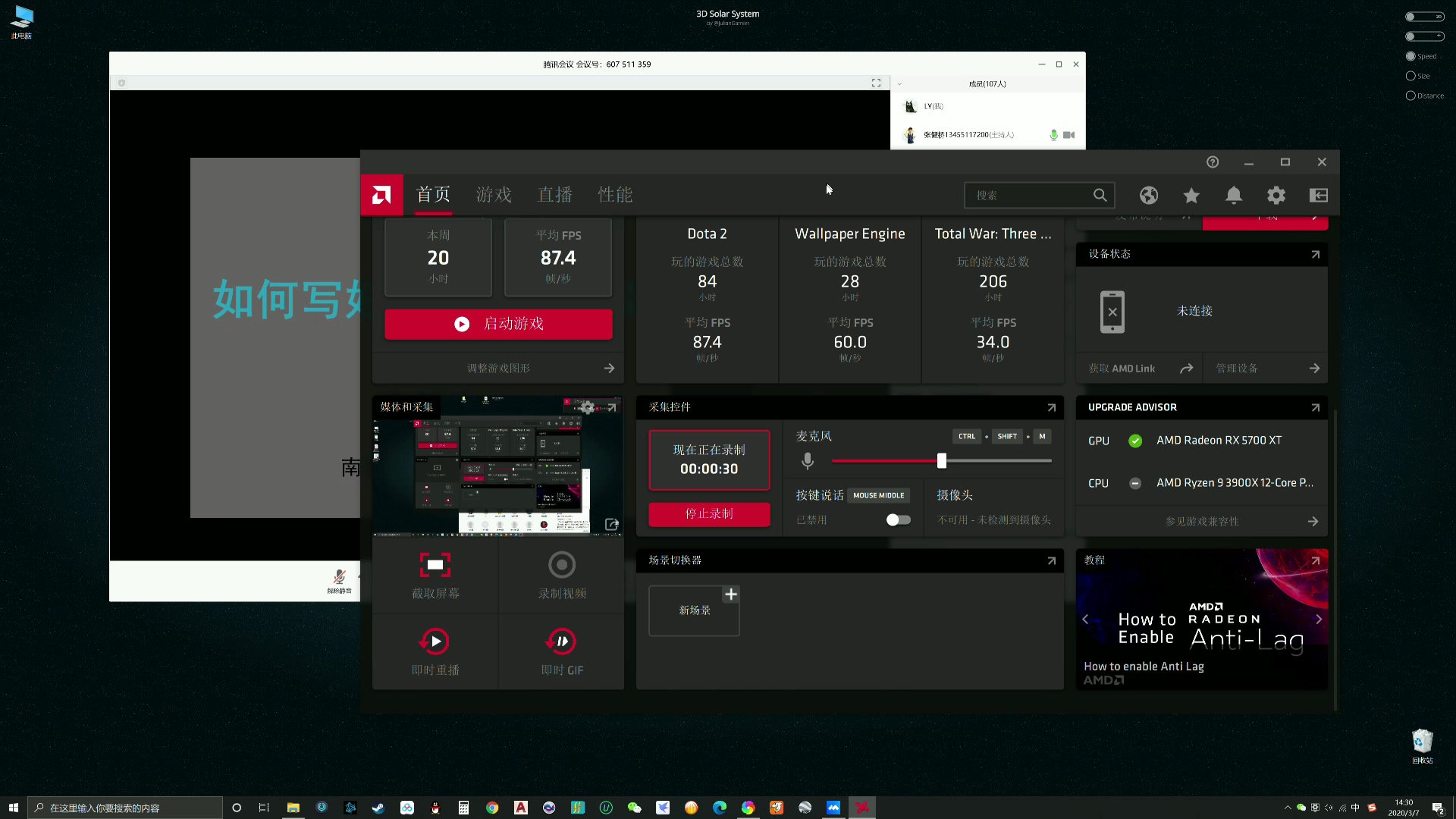
Task: Click the Instant Replay (即时重播) icon
Action: coord(435,642)
